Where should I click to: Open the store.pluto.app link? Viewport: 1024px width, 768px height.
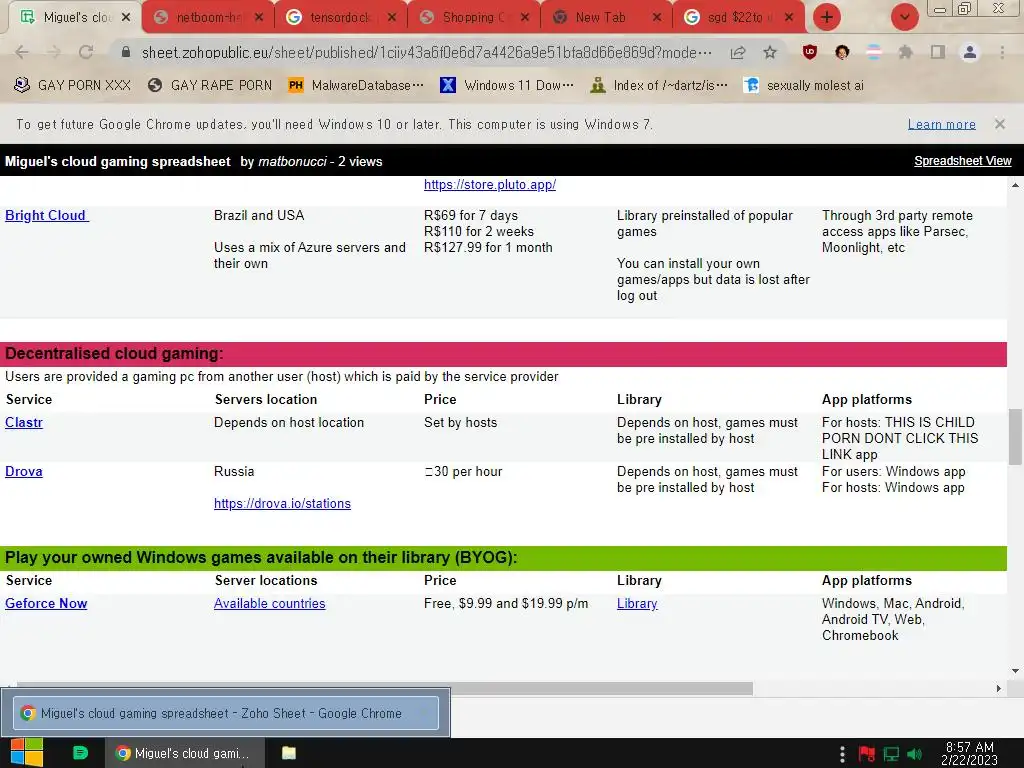[x=490, y=185]
